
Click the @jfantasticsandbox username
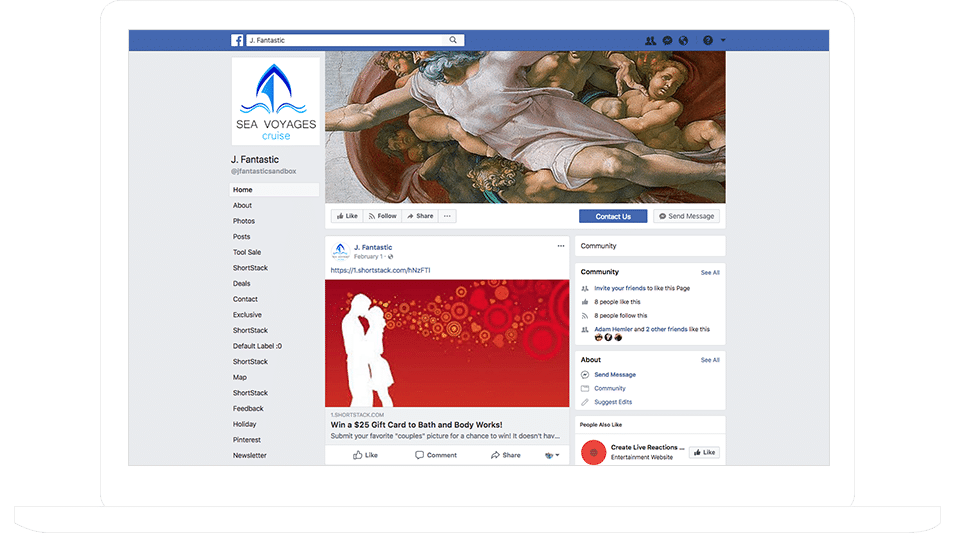pos(263,172)
